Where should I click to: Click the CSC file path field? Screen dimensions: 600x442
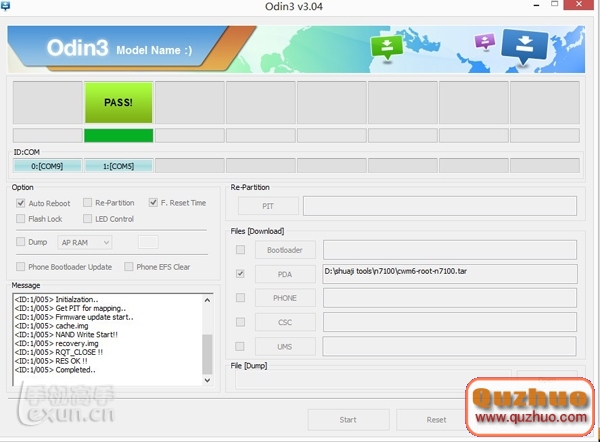(x=450, y=322)
